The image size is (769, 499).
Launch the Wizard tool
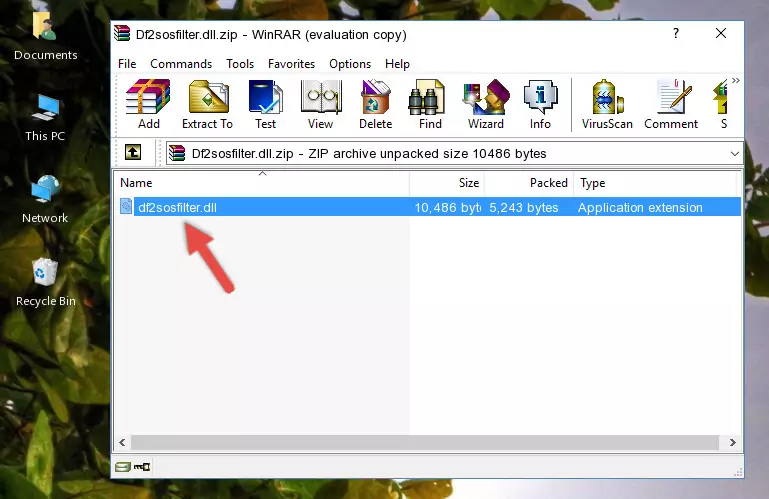click(x=486, y=104)
